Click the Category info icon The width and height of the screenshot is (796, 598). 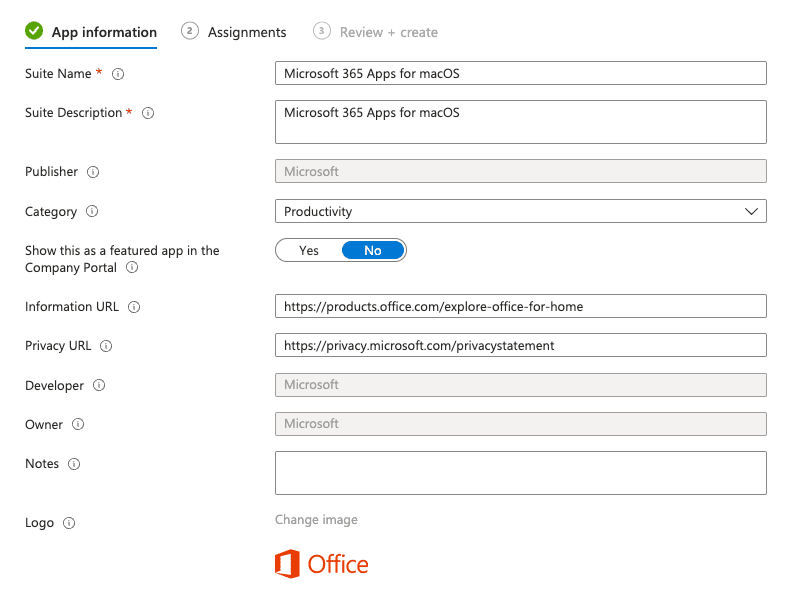pos(92,212)
